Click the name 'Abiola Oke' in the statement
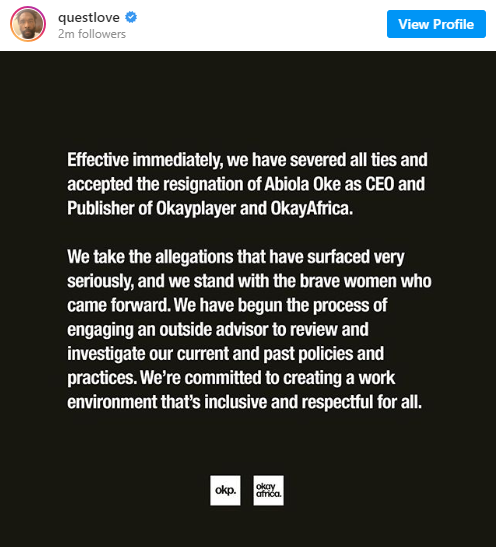The image size is (496, 547). pyautogui.click(x=302, y=184)
